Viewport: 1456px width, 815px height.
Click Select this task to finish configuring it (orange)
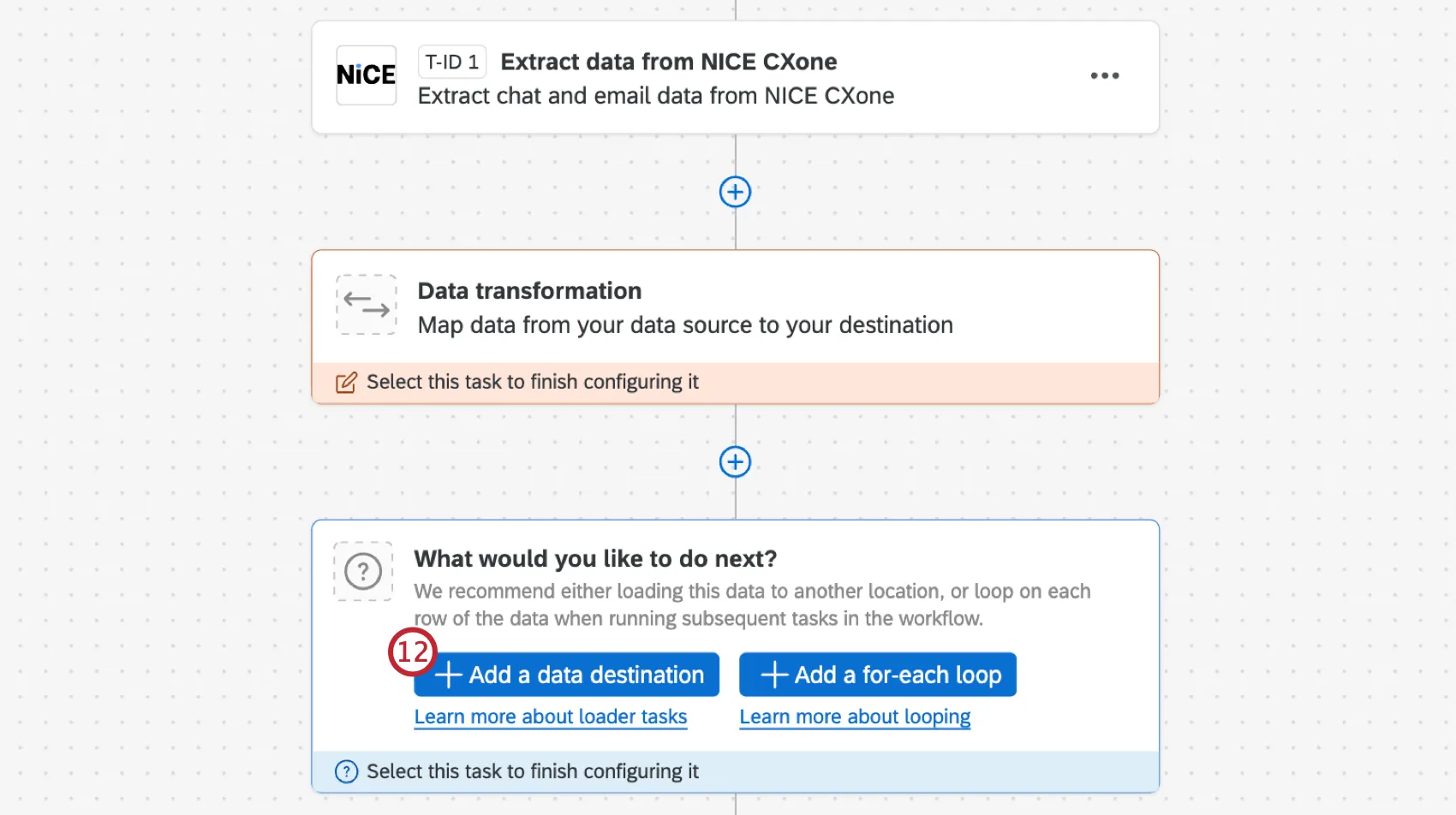tap(532, 382)
